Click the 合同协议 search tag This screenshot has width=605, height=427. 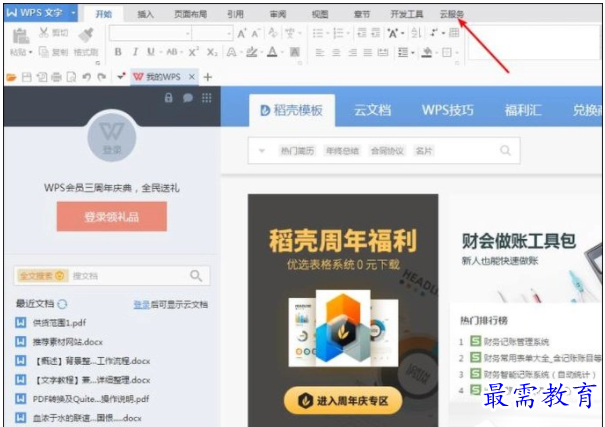tap(387, 150)
